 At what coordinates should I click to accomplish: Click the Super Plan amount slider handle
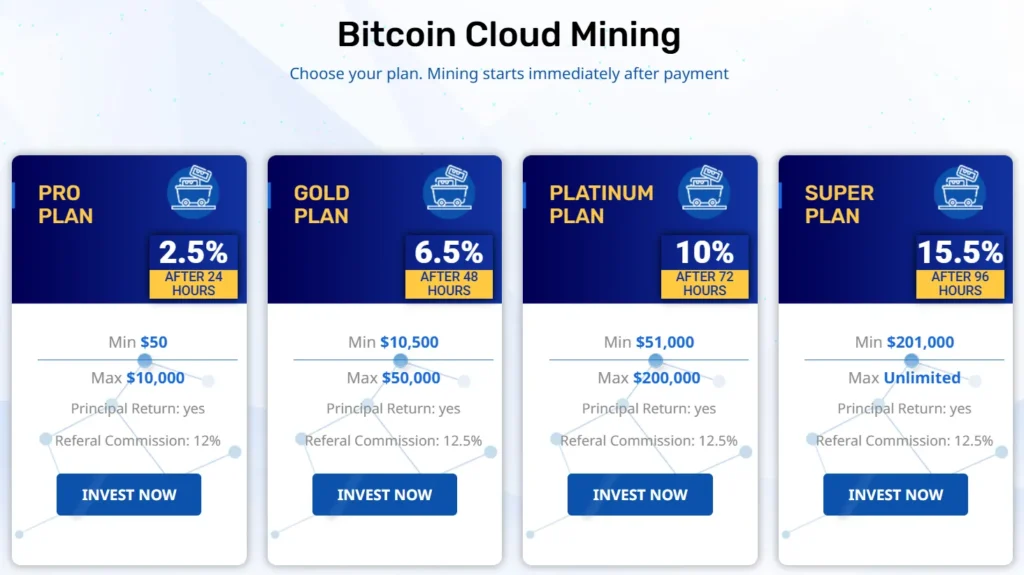(x=911, y=360)
